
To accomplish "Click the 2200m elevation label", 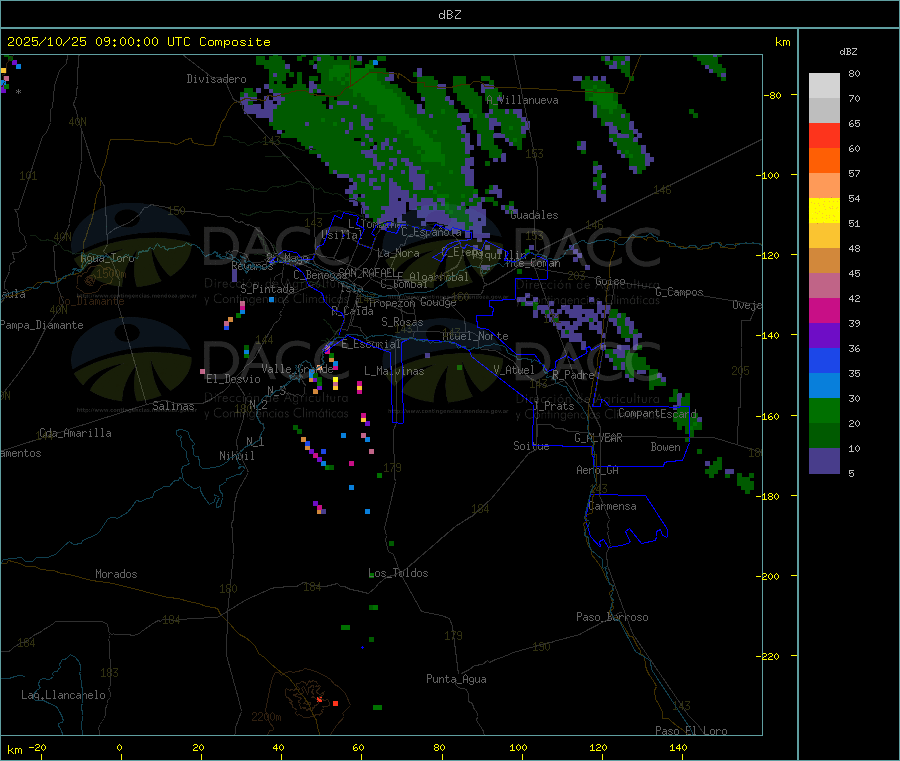I will [x=266, y=717].
